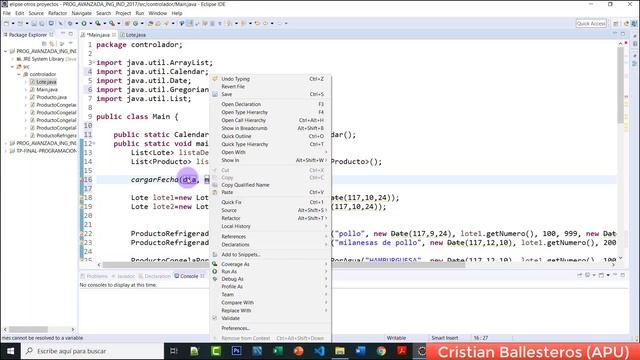Expand the TP-FINAL-PROGRAMACION project
Image resolution: width=640 pixels, height=360 pixels.
point(6,151)
